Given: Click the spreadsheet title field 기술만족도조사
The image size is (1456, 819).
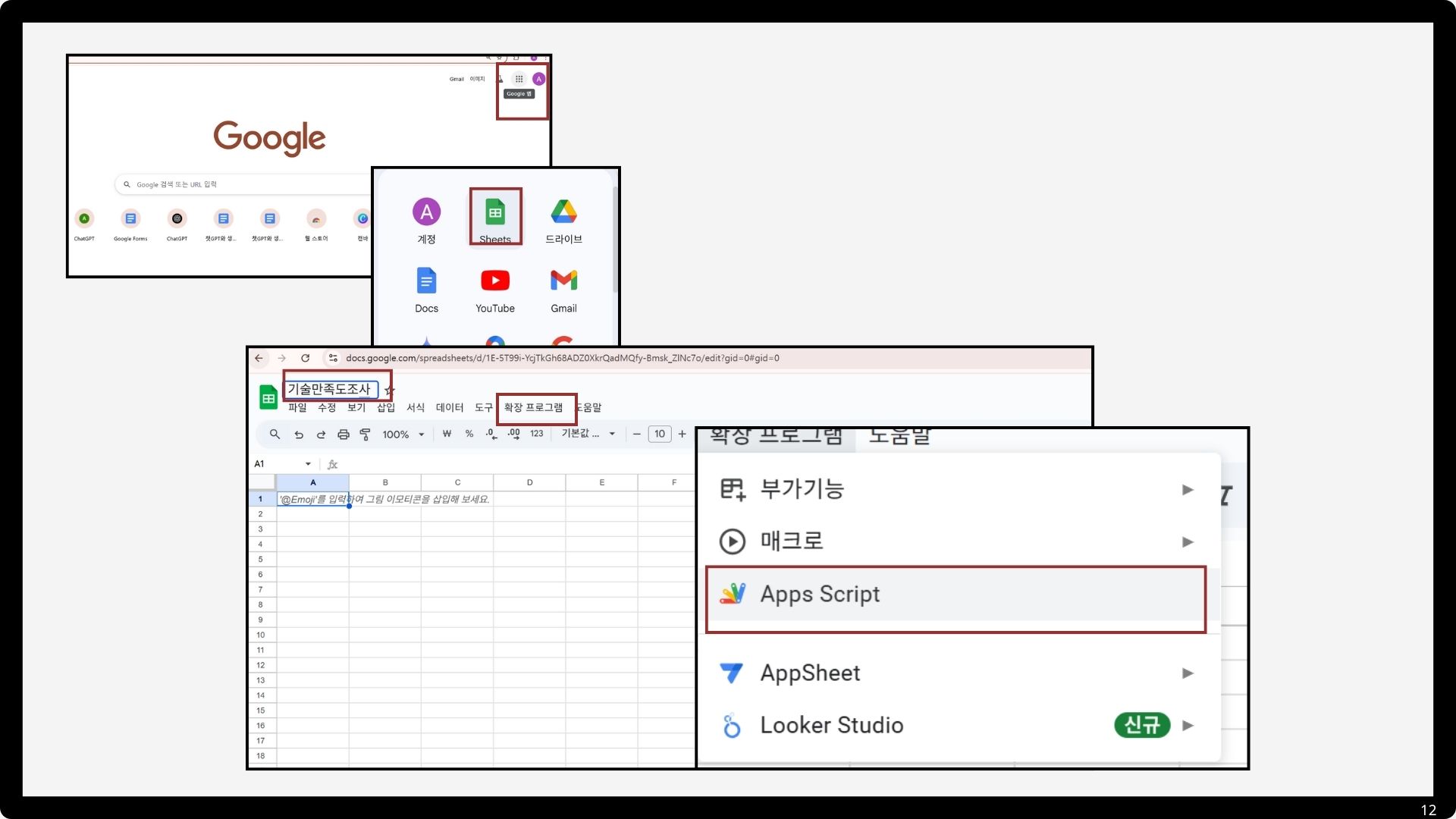Looking at the screenshot, I should [x=330, y=389].
